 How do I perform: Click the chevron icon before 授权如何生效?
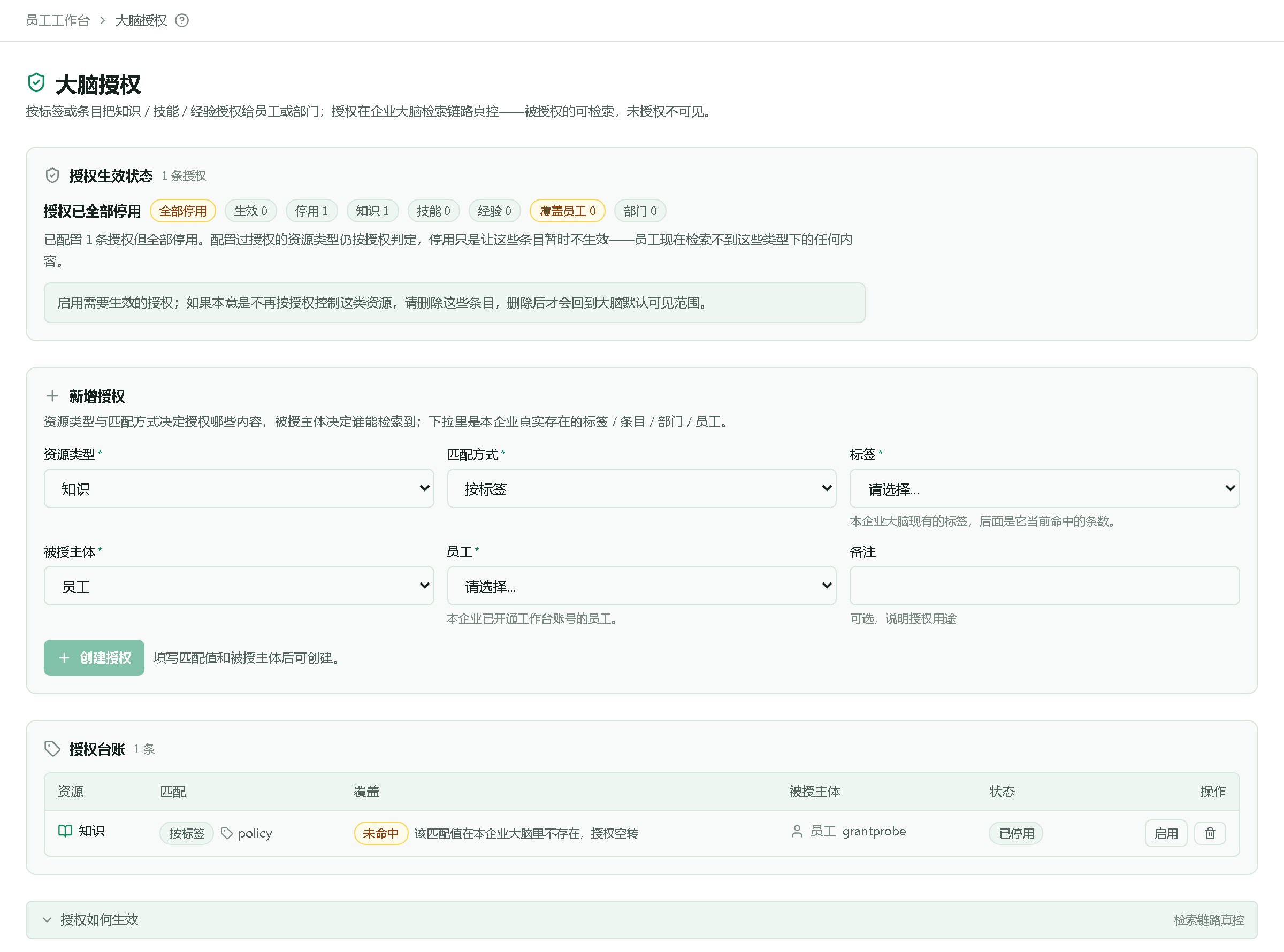click(x=47, y=920)
